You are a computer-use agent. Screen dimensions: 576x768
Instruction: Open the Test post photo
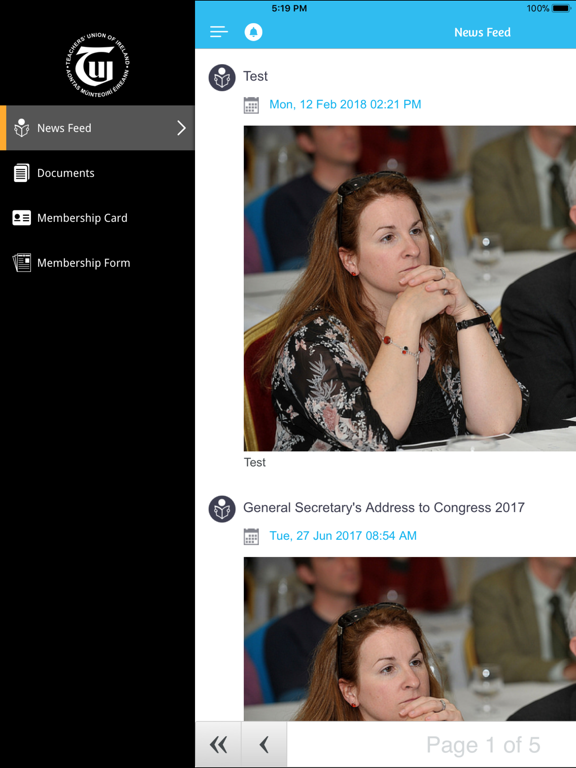tap(410, 288)
